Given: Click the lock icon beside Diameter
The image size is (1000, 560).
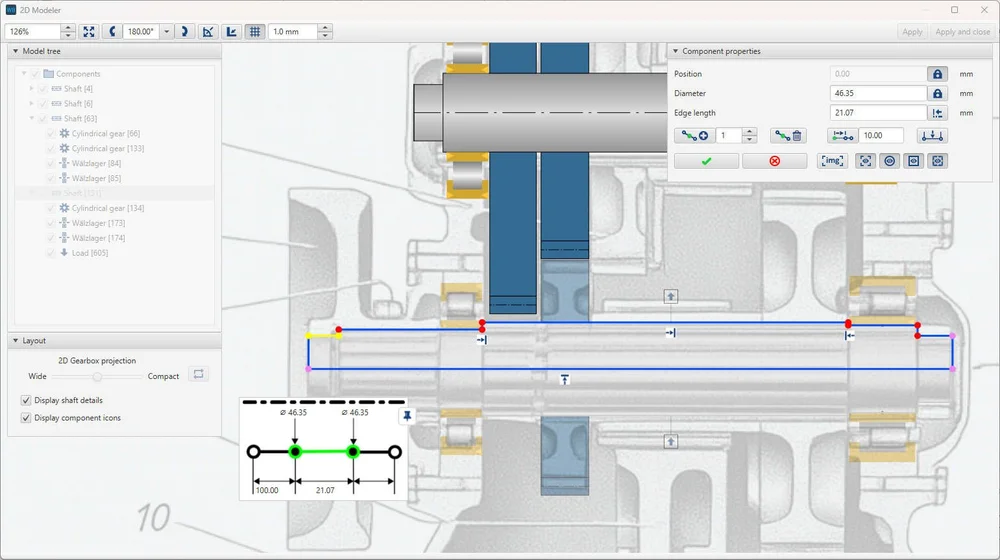Looking at the screenshot, I should (x=937, y=93).
